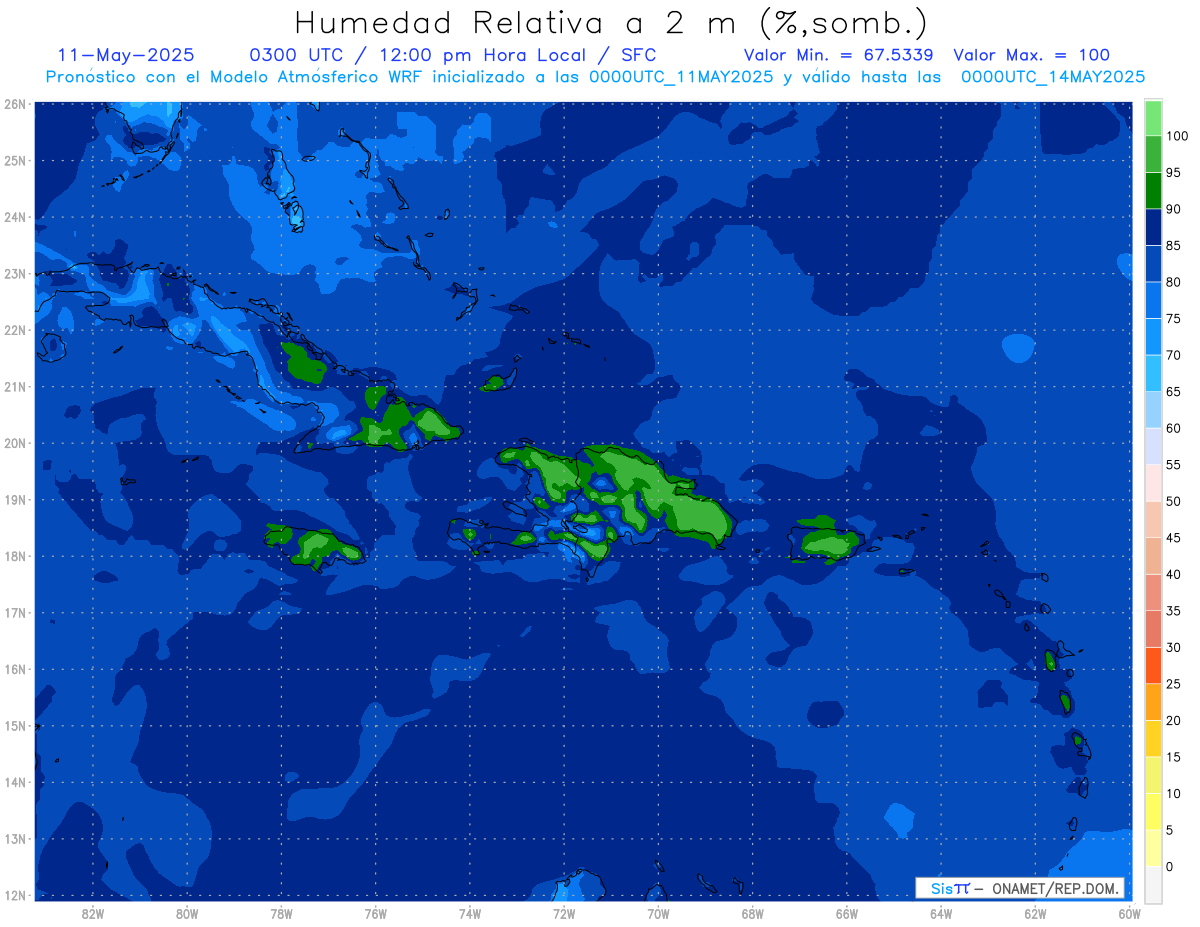The height and width of the screenshot is (927, 1200).
Task: Select the peach swatch between legend 45 and 50
Action: pyautogui.click(x=1153, y=519)
